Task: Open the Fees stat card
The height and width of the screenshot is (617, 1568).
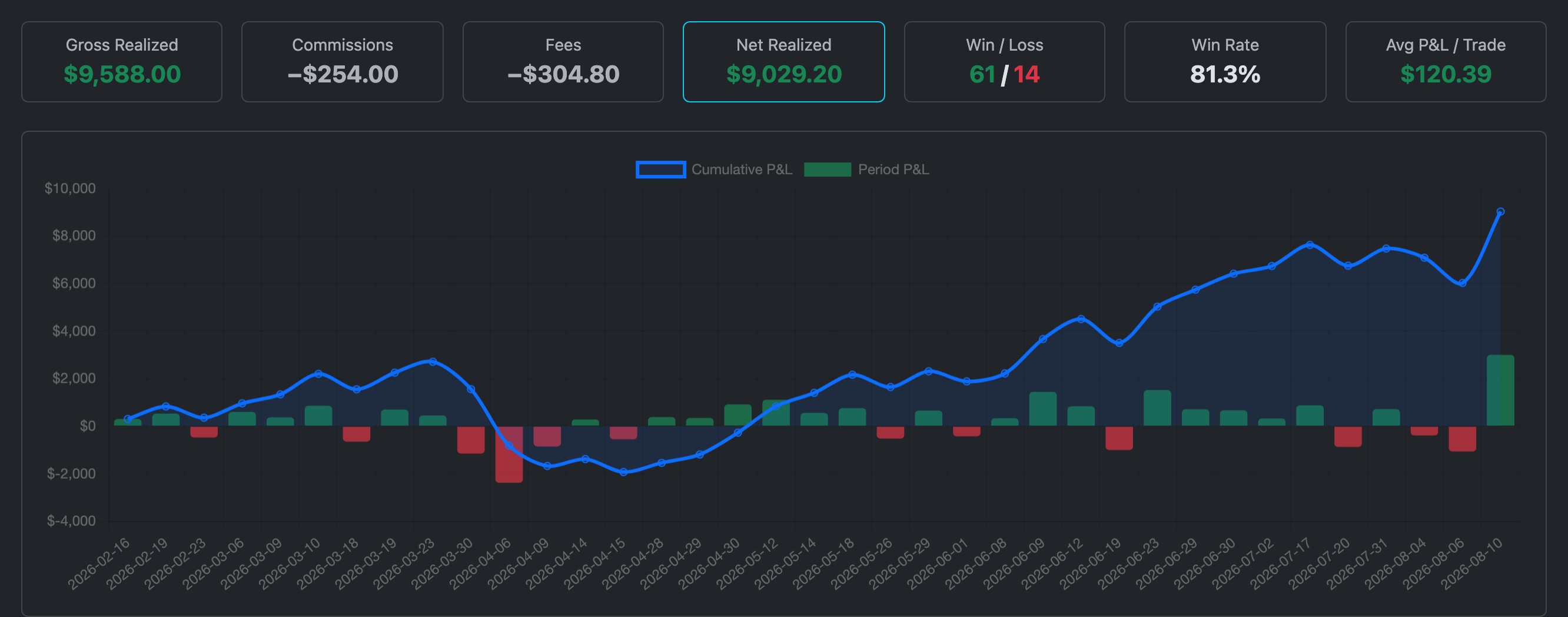Action: point(563,61)
